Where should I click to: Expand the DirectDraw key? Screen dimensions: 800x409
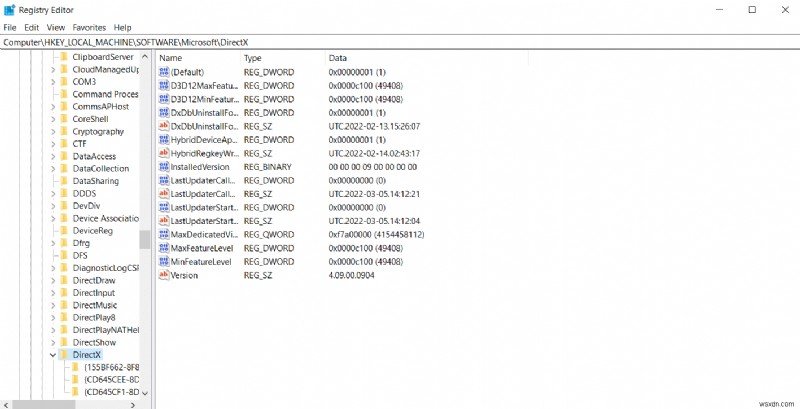pos(53,280)
